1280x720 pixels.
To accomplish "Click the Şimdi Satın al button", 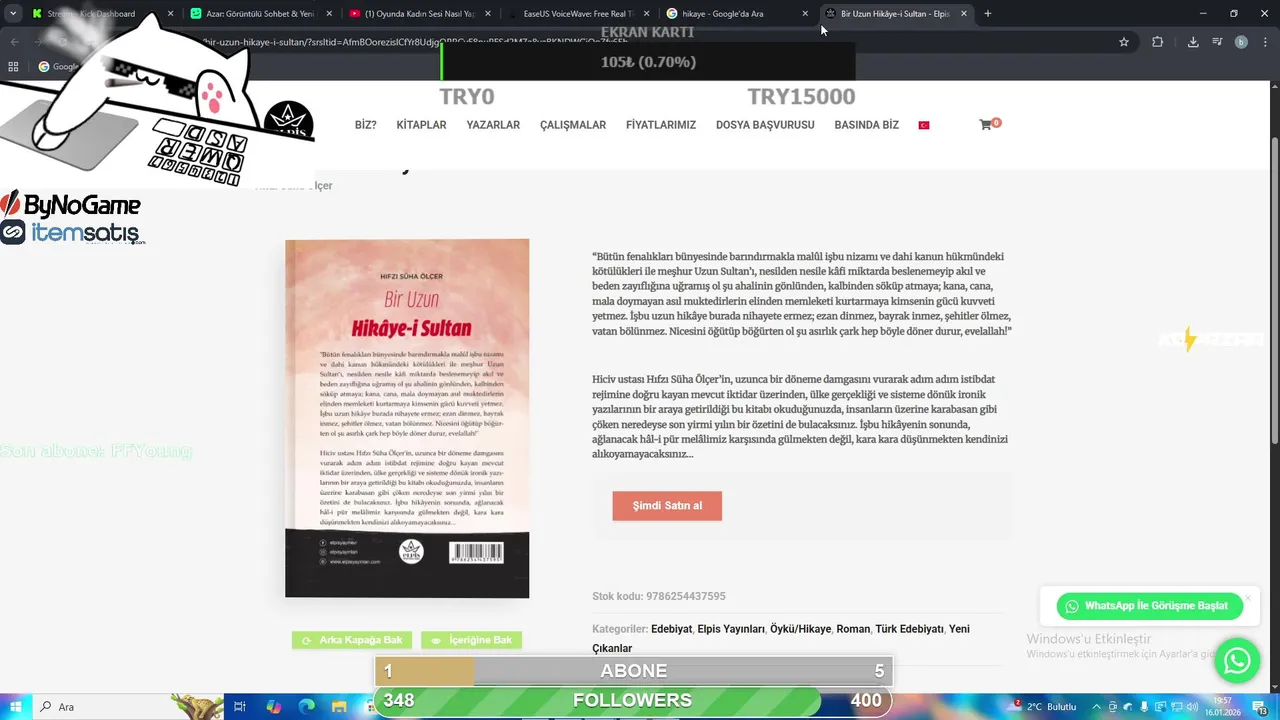I will 667,506.
